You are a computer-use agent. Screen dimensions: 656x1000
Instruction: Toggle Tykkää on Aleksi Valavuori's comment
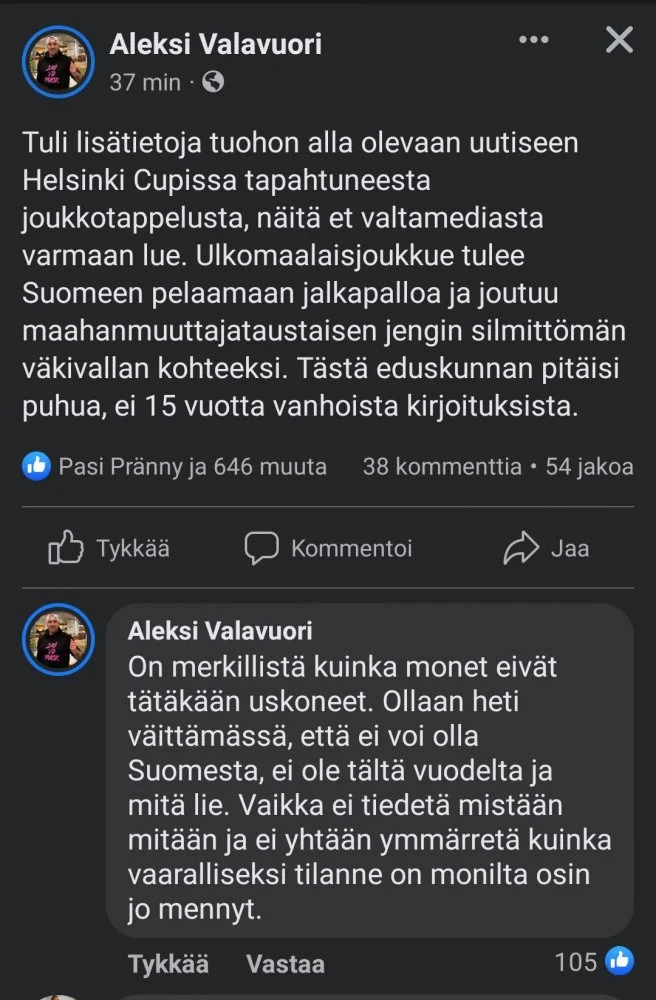click(x=168, y=963)
